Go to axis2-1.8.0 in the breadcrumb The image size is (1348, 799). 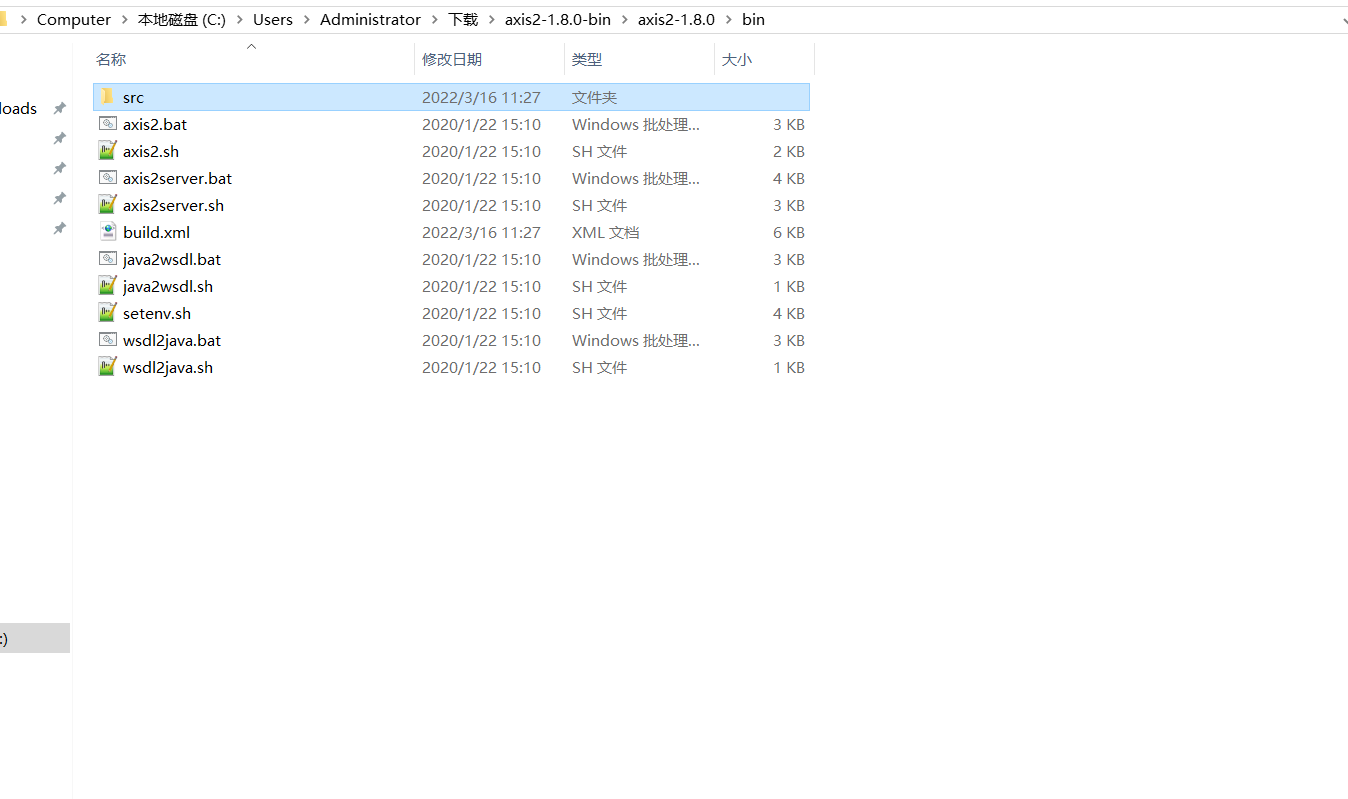click(676, 19)
